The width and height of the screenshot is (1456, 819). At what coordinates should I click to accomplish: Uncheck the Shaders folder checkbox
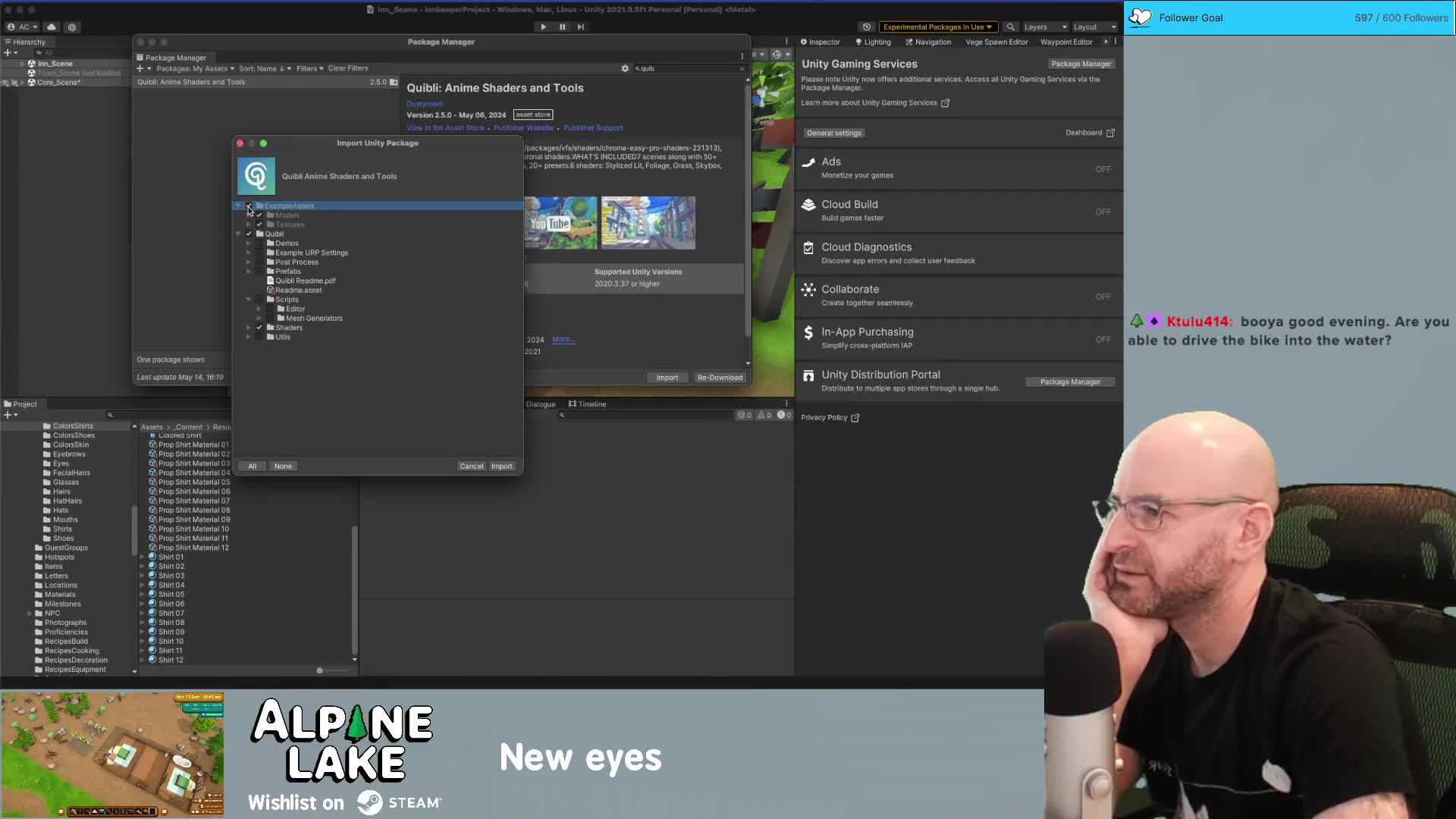259,328
